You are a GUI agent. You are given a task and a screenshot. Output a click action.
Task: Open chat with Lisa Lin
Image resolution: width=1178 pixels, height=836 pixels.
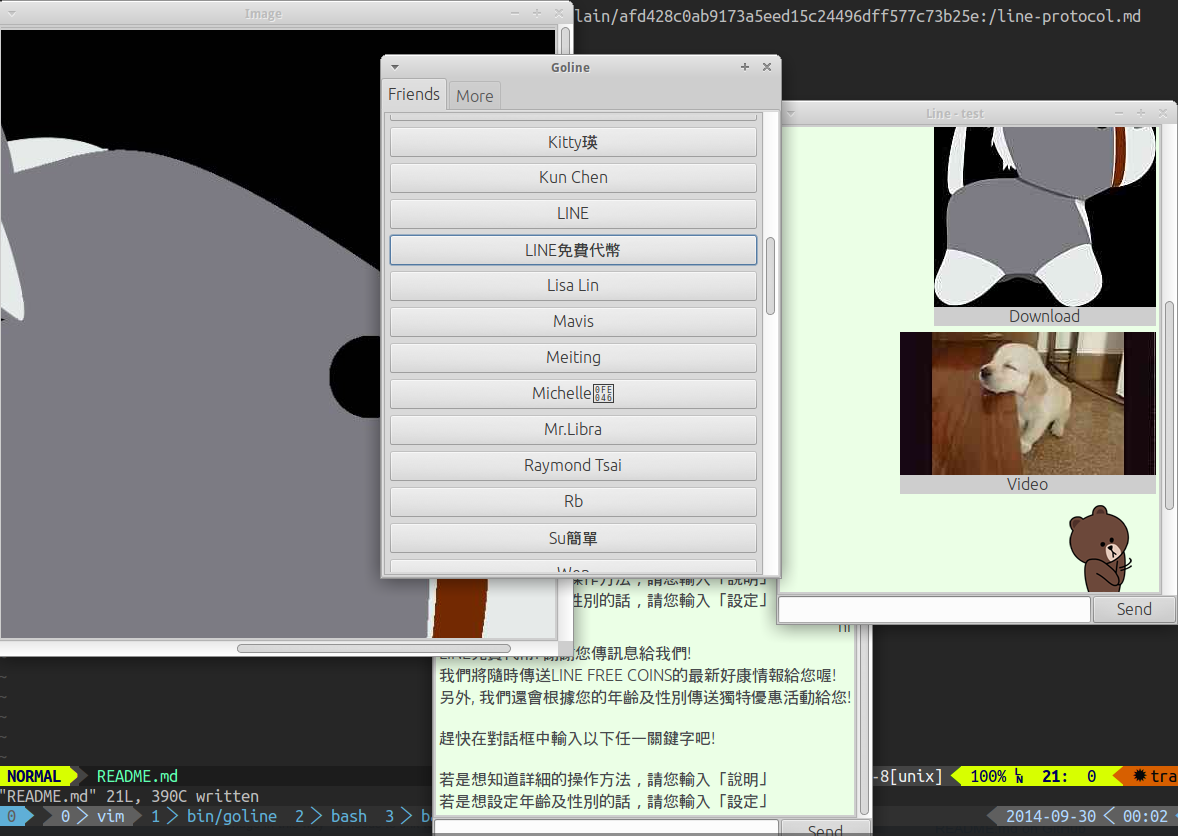click(x=573, y=285)
